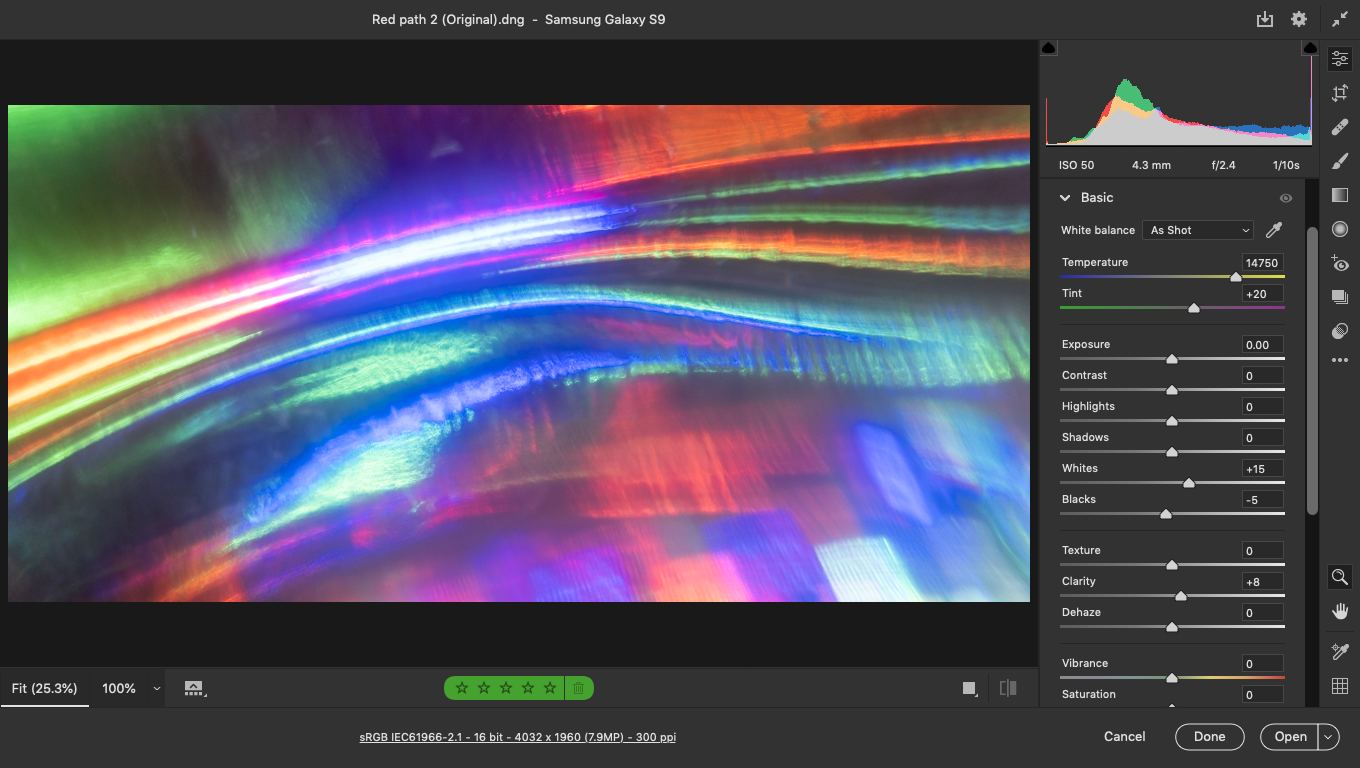Click the Tint value field +20

1262,294
